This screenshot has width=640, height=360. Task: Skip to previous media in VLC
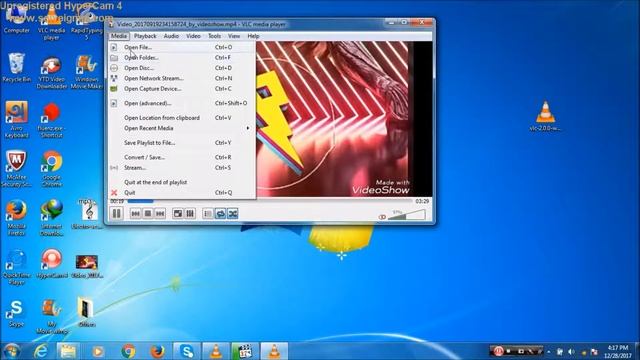[136, 213]
